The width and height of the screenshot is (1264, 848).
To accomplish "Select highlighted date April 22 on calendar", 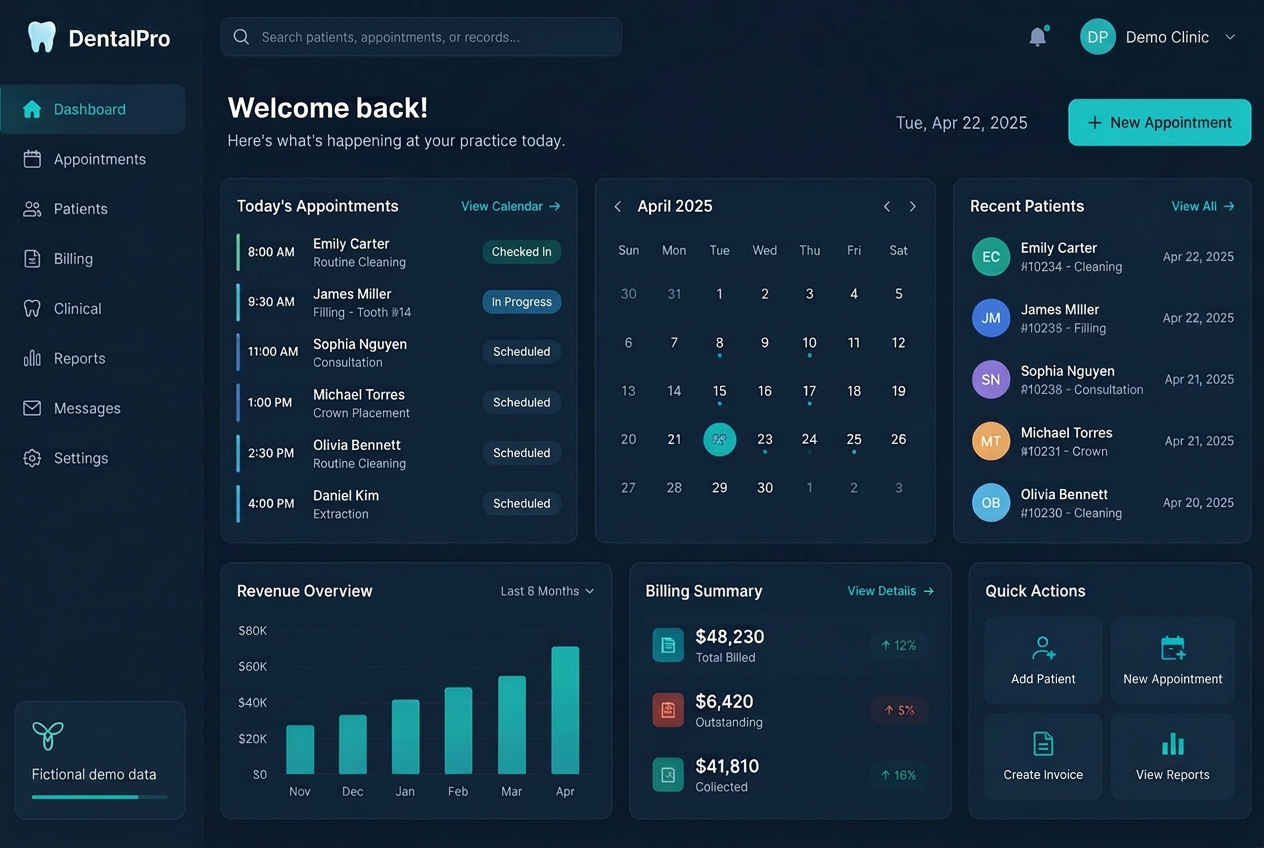I will 720,439.
